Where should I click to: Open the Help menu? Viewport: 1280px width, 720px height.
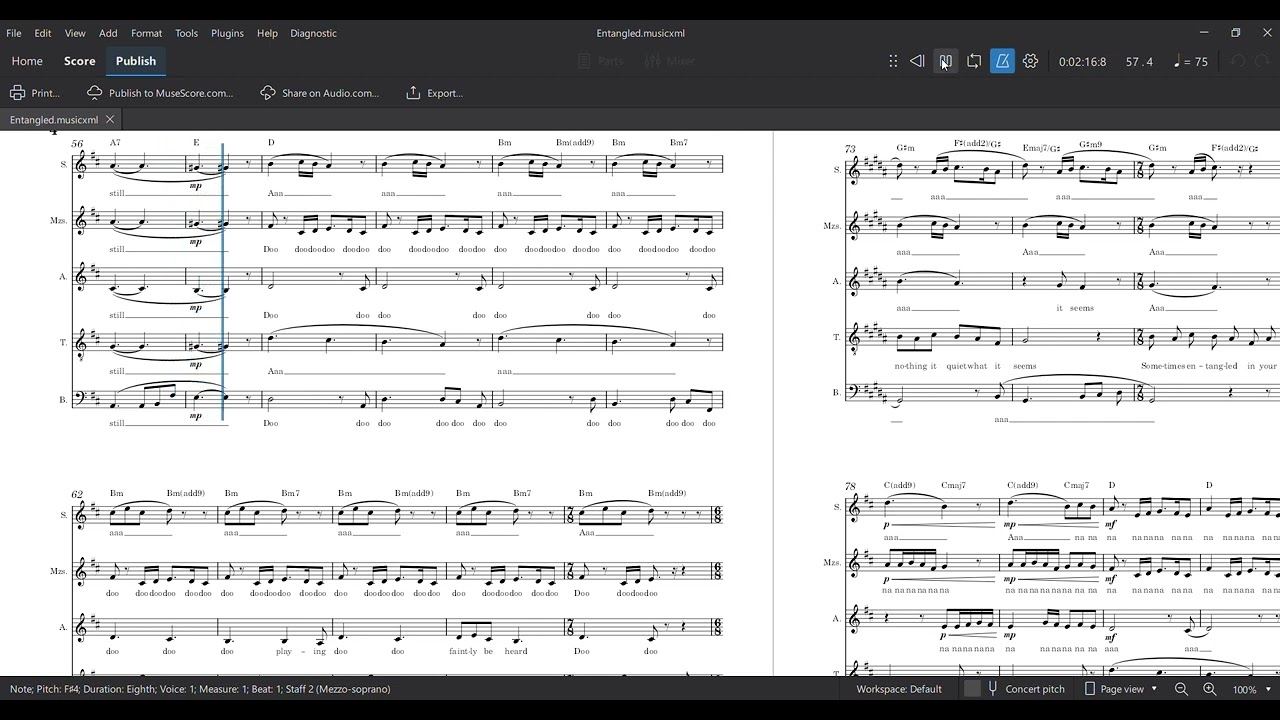(x=267, y=33)
